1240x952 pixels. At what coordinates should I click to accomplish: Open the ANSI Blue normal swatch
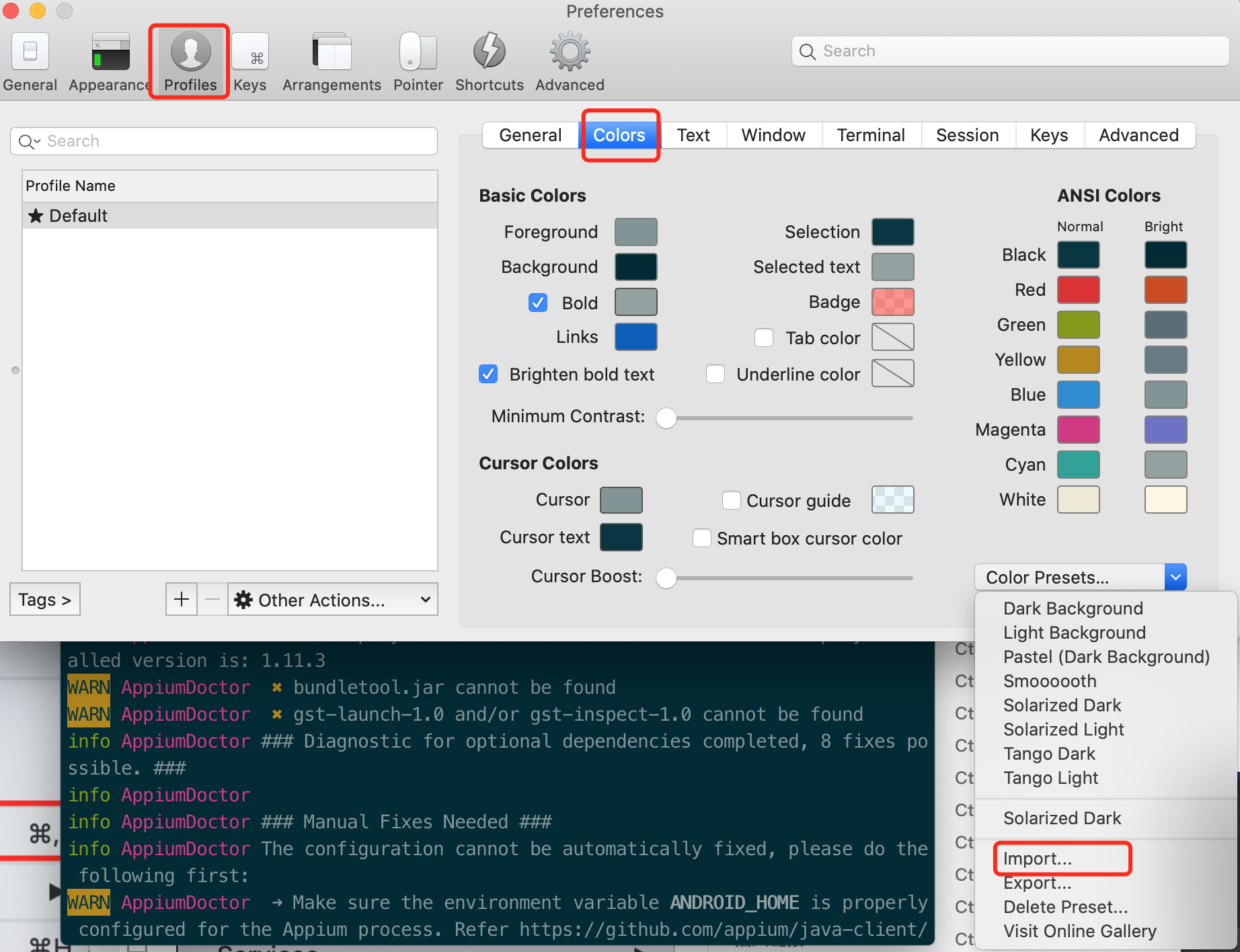tap(1079, 395)
